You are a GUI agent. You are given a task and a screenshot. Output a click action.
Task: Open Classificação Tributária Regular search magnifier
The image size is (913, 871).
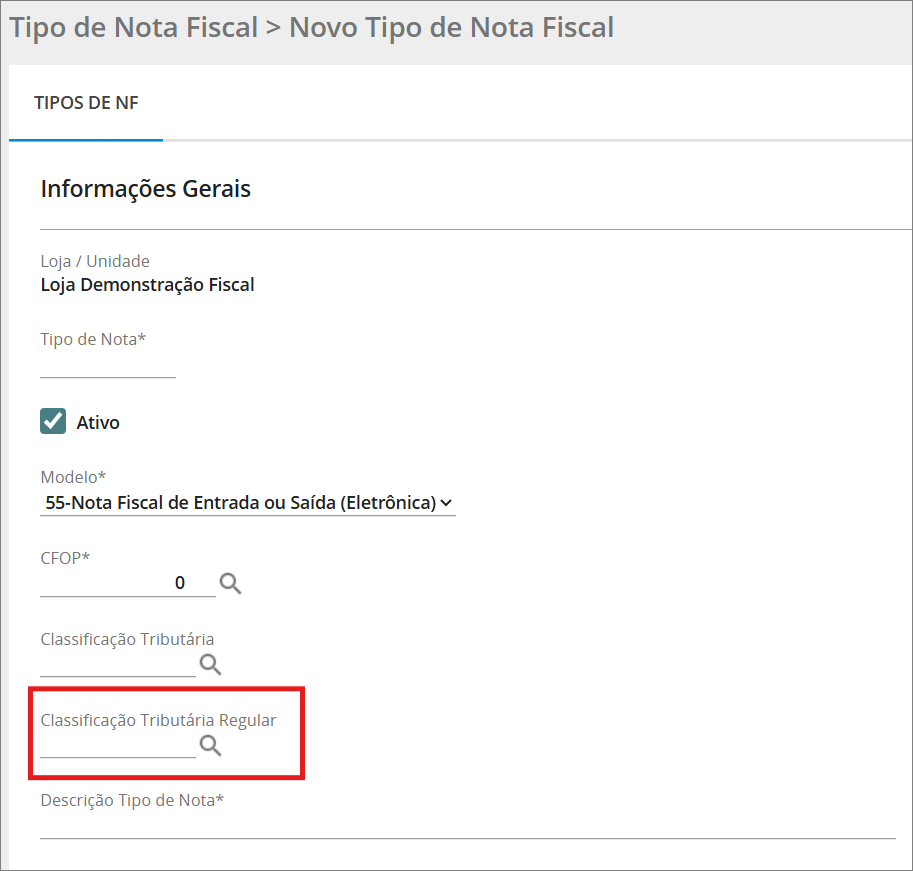point(210,745)
